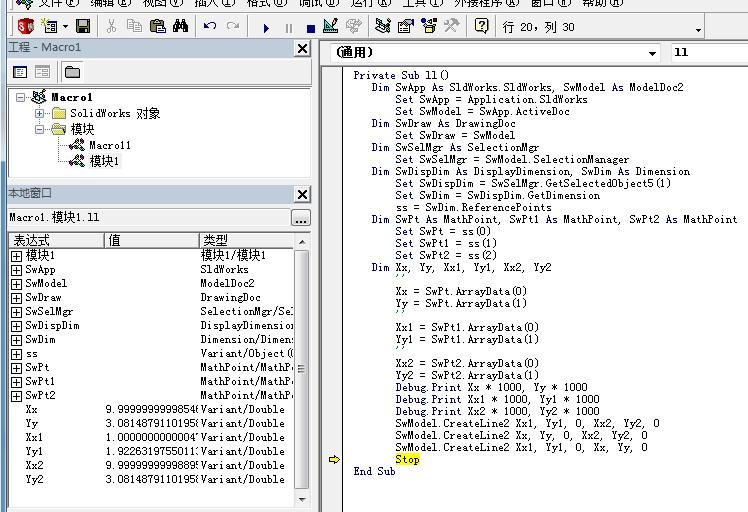Select 模块1 in the project tree
Image resolution: width=748 pixels, height=512 pixels.
104,161
